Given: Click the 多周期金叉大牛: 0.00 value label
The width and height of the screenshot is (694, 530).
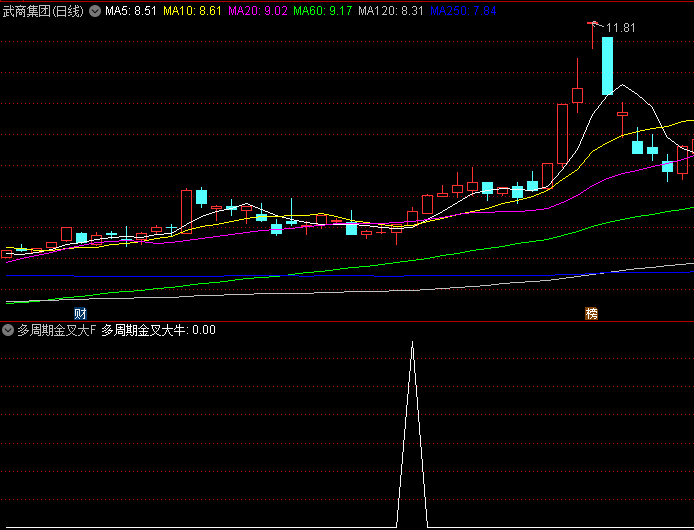Looking at the screenshot, I should pyautogui.click(x=158, y=330).
